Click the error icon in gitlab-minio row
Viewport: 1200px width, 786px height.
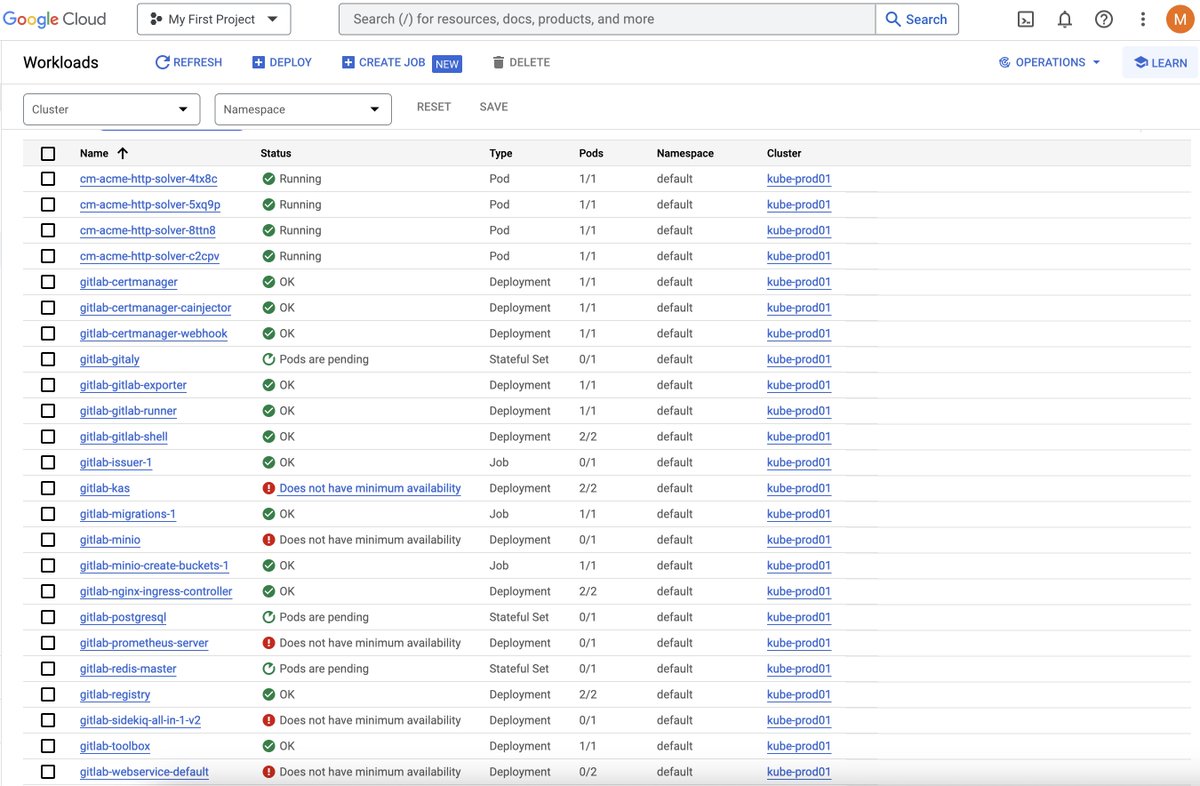268,540
